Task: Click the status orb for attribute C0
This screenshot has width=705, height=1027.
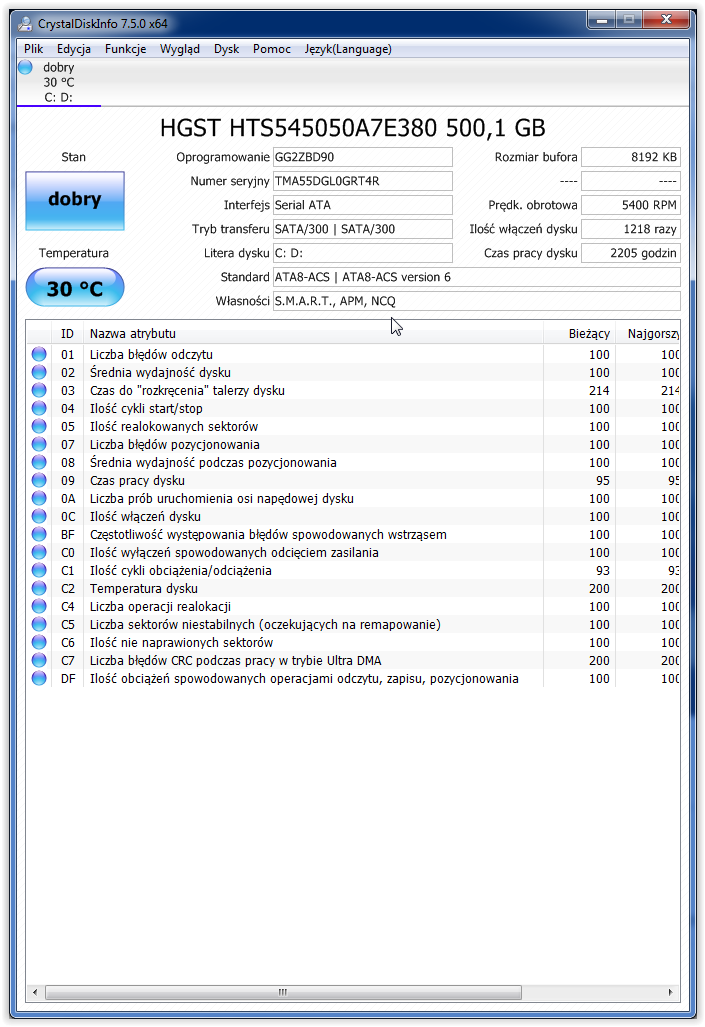Action: pyautogui.click(x=39, y=552)
